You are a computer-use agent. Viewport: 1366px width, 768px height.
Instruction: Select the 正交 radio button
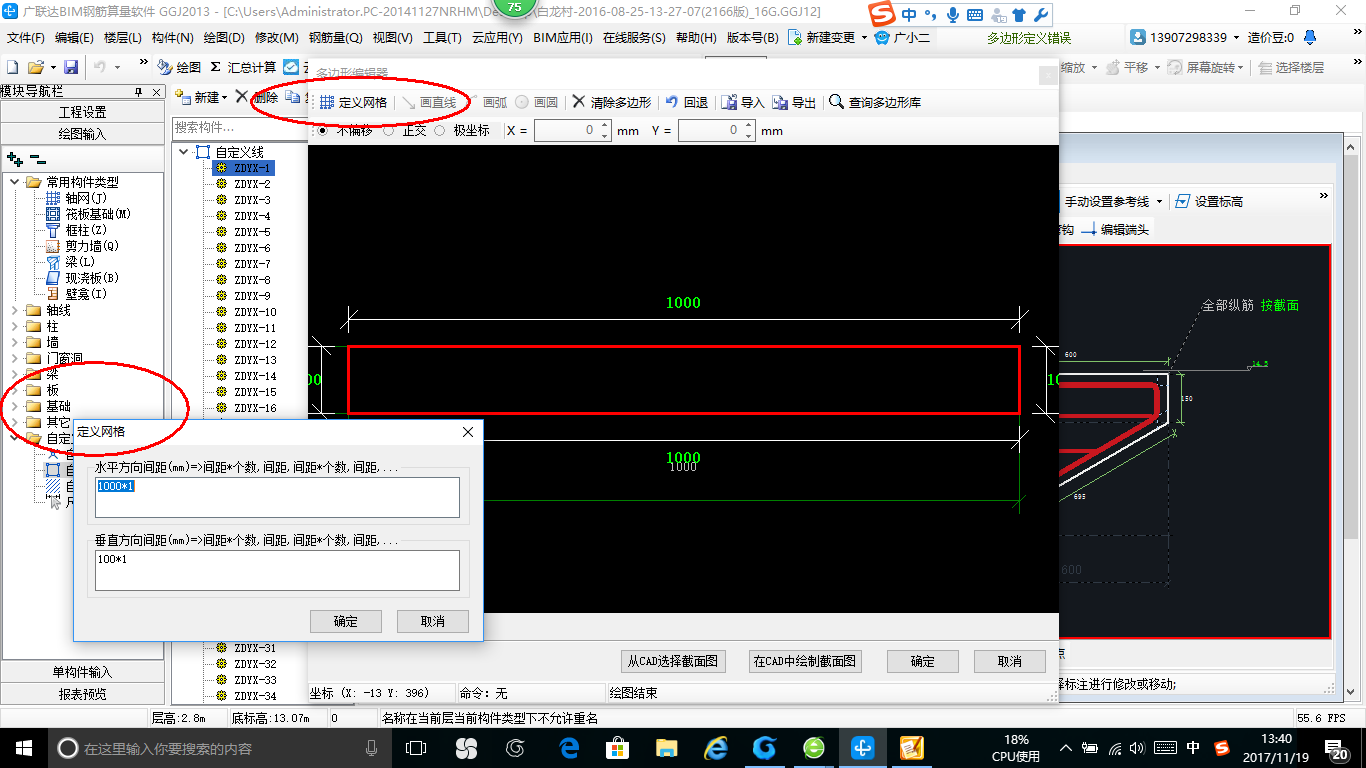tap(389, 130)
